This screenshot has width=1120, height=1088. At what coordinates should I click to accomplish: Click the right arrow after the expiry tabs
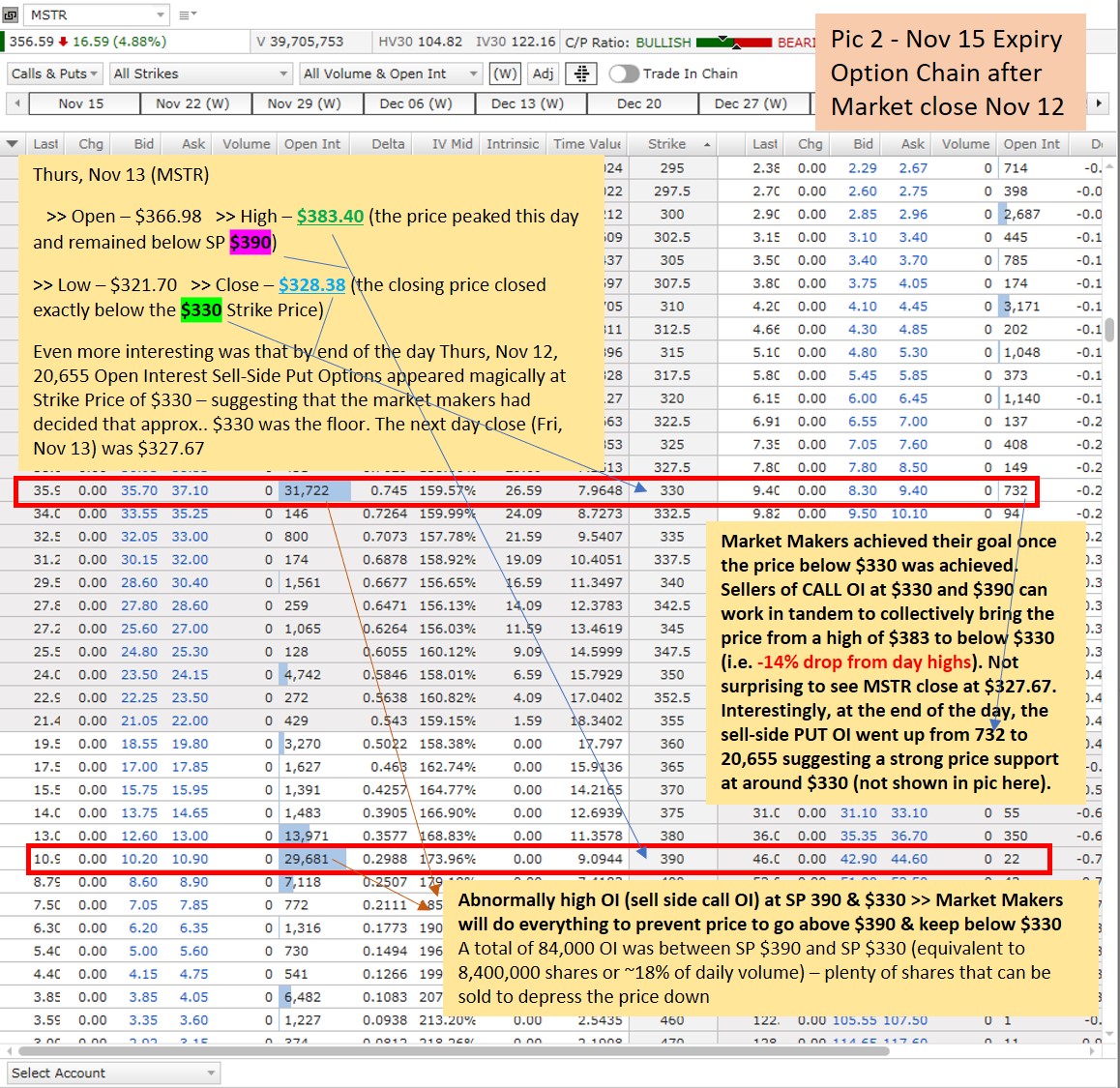(x=1099, y=103)
